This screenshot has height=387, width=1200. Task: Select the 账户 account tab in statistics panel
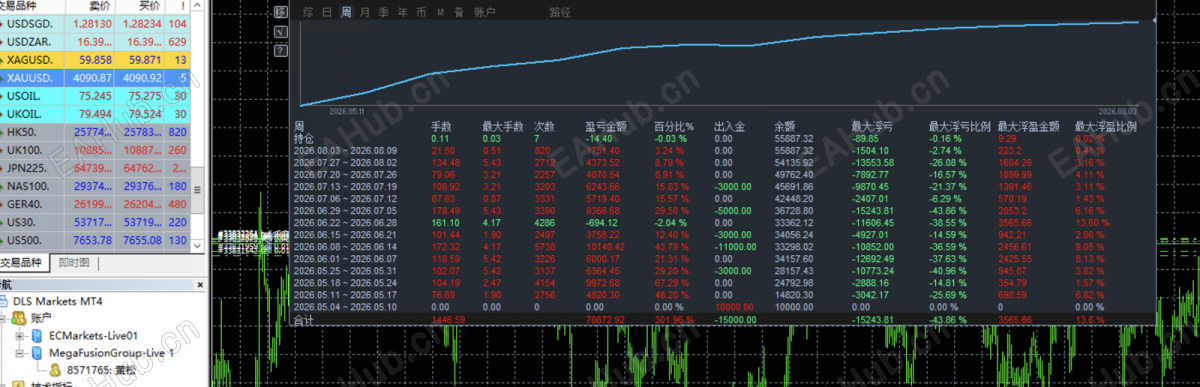(485, 12)
